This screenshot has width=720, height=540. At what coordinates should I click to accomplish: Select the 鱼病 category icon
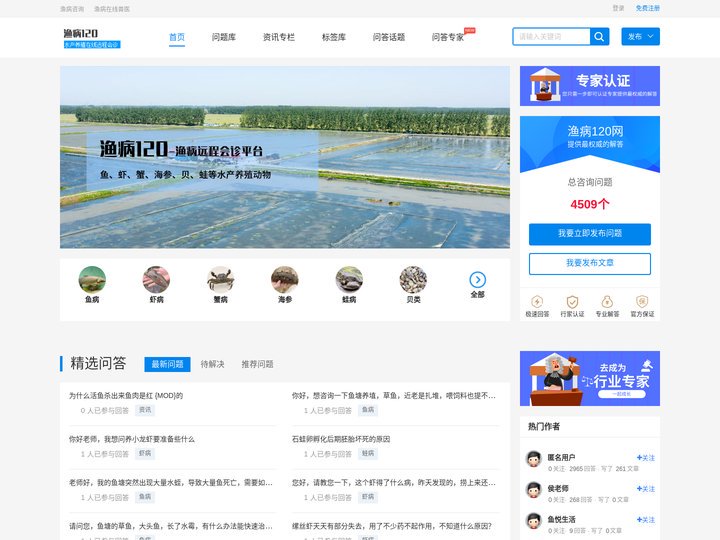(92, 279)
